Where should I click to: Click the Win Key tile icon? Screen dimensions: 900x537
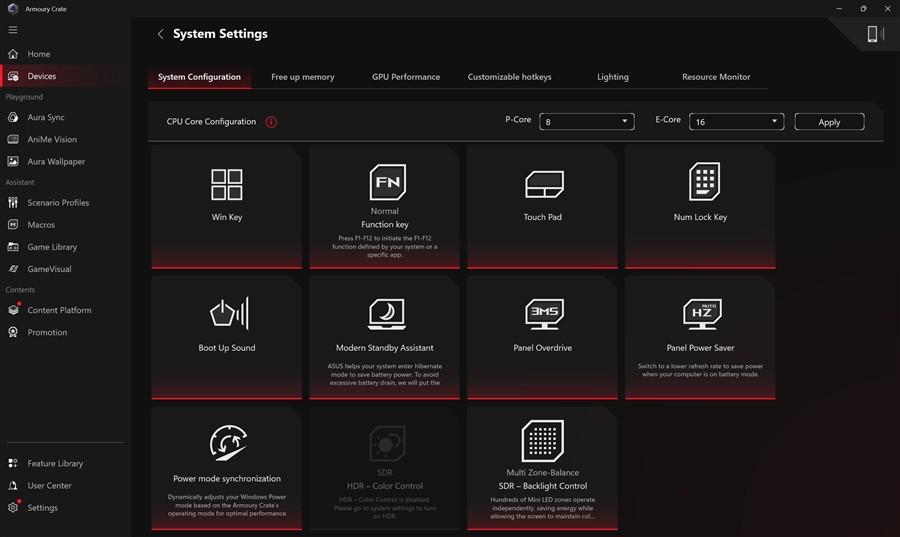coord(227,185)
